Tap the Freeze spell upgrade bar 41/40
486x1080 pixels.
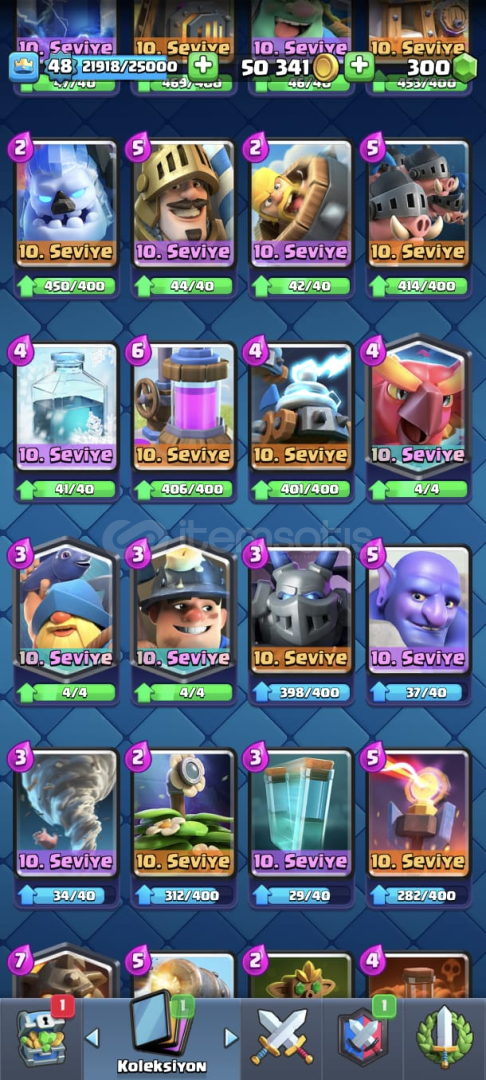tap(67, 489)
